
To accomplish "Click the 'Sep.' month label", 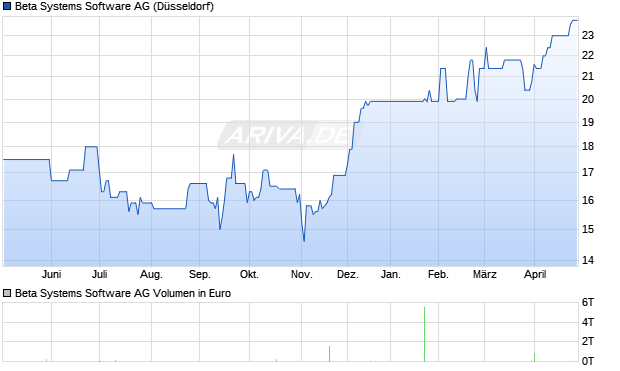I will click(200, 274).
